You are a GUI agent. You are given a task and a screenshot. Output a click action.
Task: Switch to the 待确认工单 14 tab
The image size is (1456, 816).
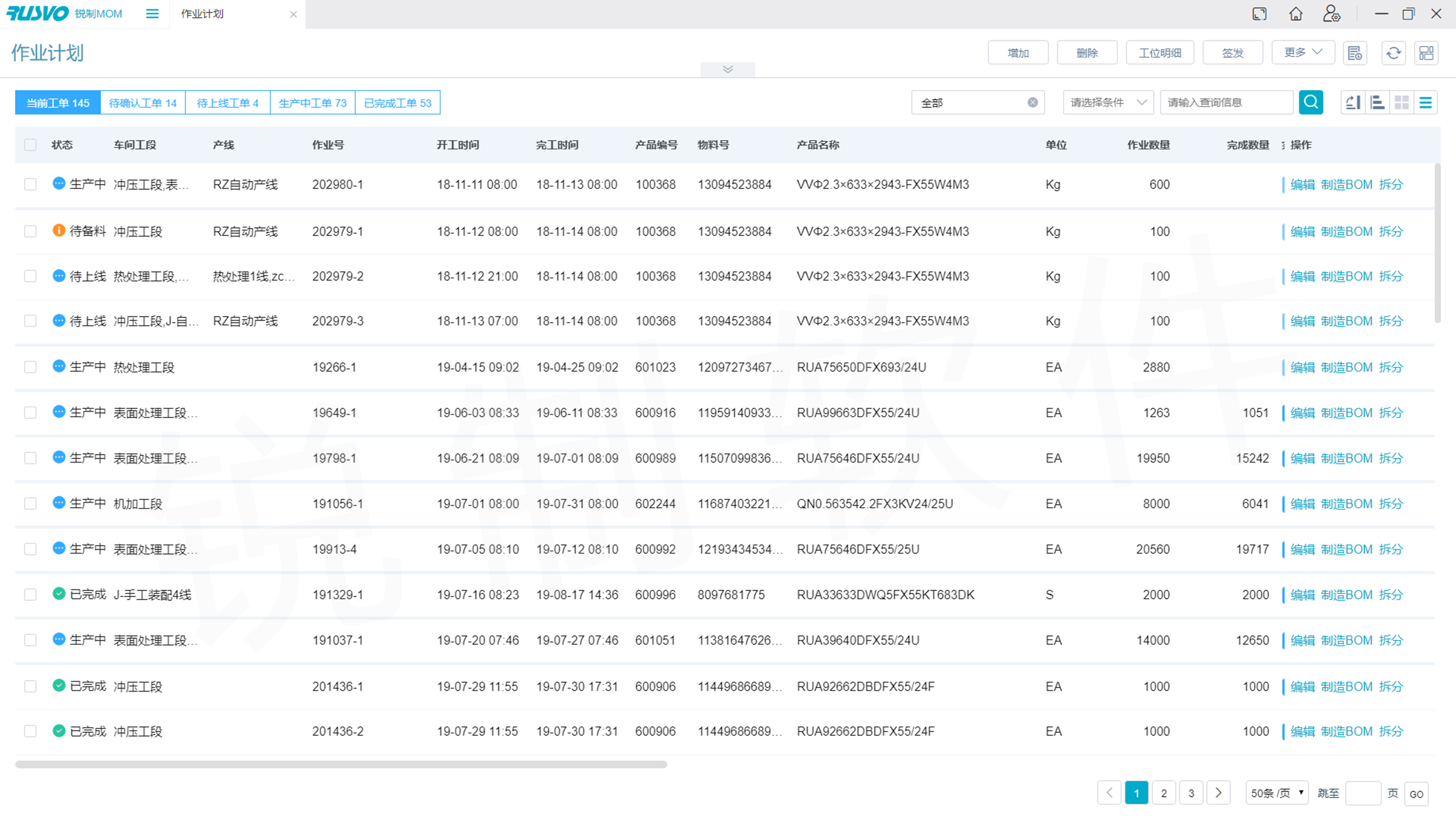tap(142, 102)
